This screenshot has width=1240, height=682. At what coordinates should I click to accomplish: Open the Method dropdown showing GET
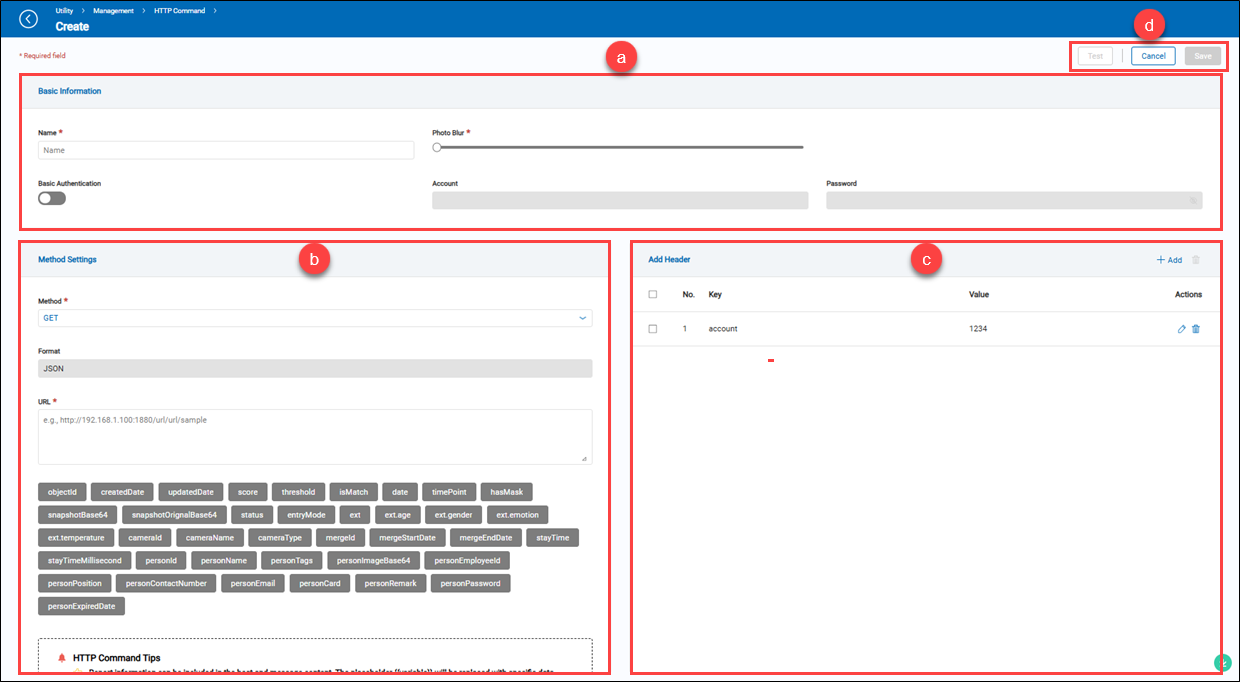(315, 318)
